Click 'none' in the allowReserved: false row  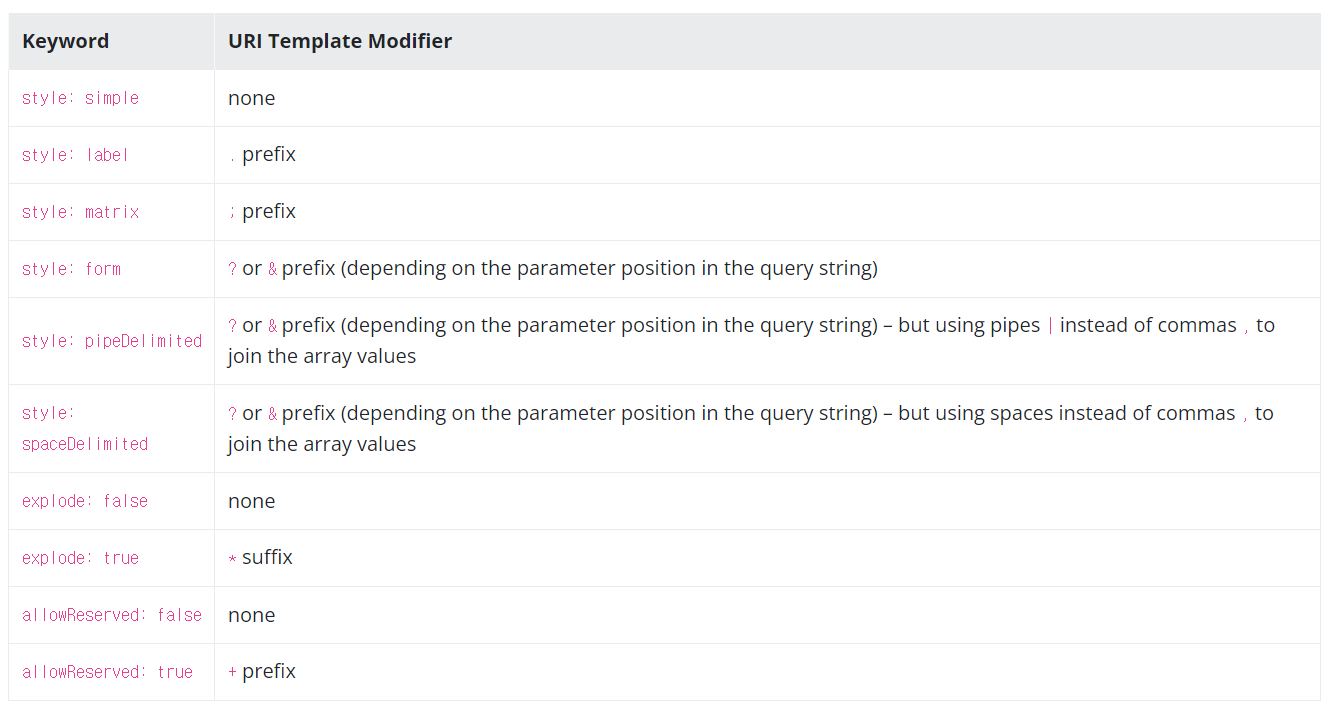click(251, 615)
